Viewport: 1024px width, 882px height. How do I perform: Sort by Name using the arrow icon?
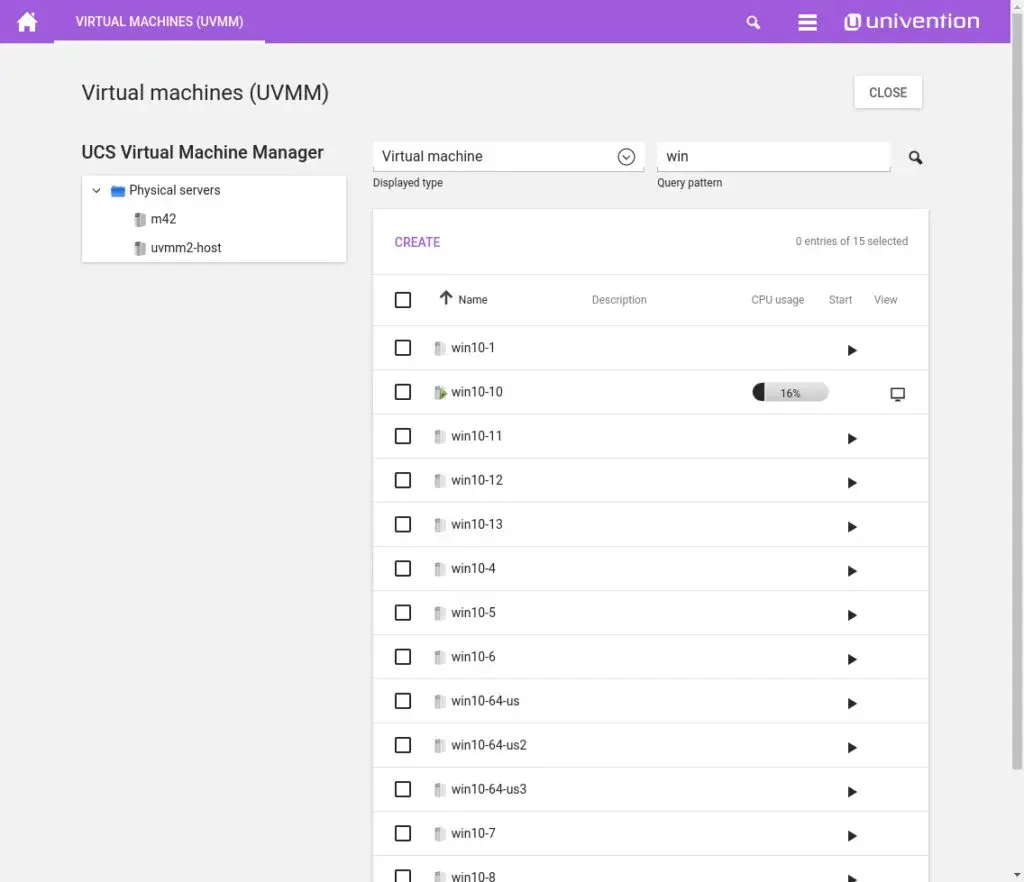(445, 298)
